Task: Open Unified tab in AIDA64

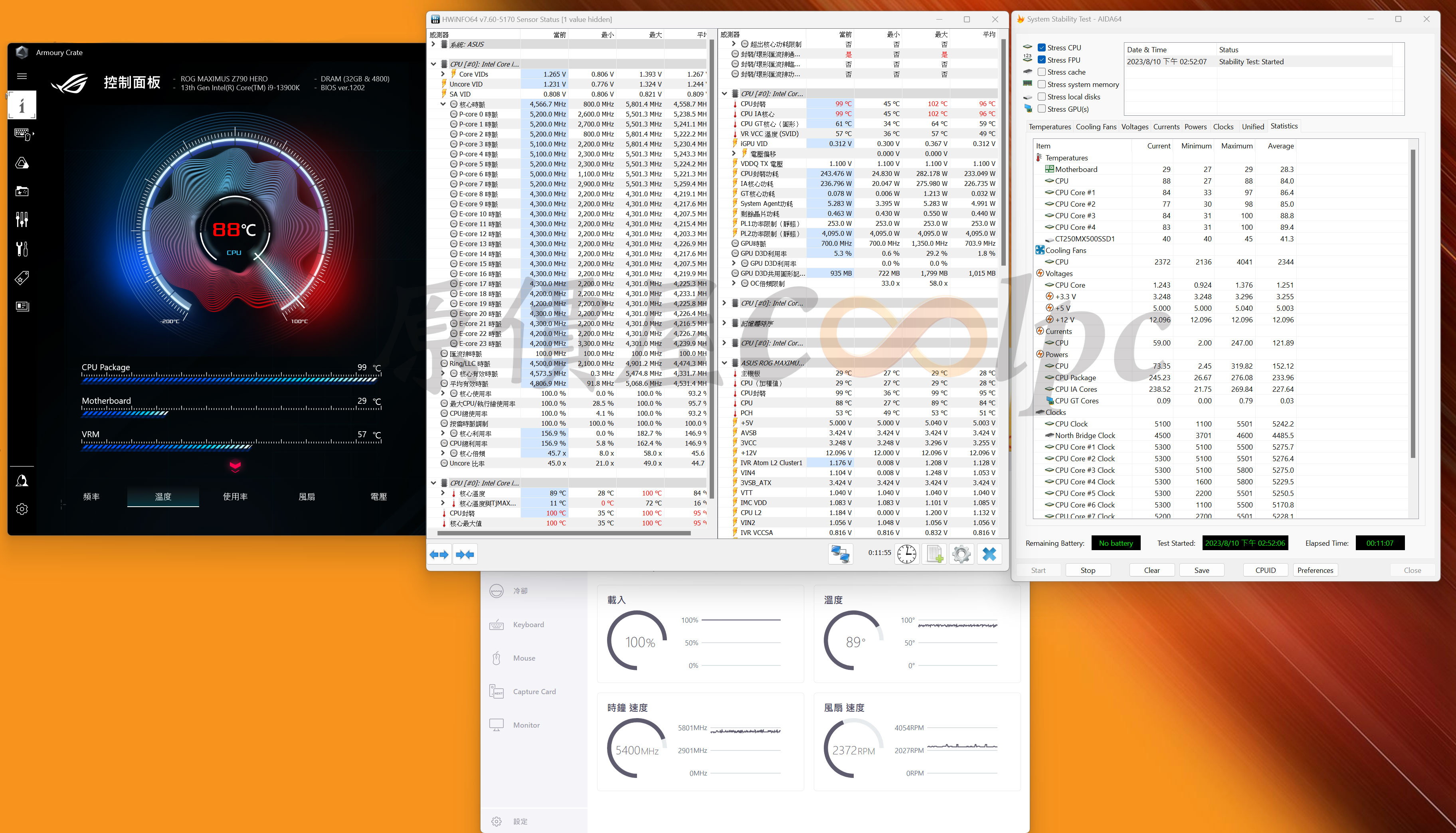Action: click(x=1253, y=127)
